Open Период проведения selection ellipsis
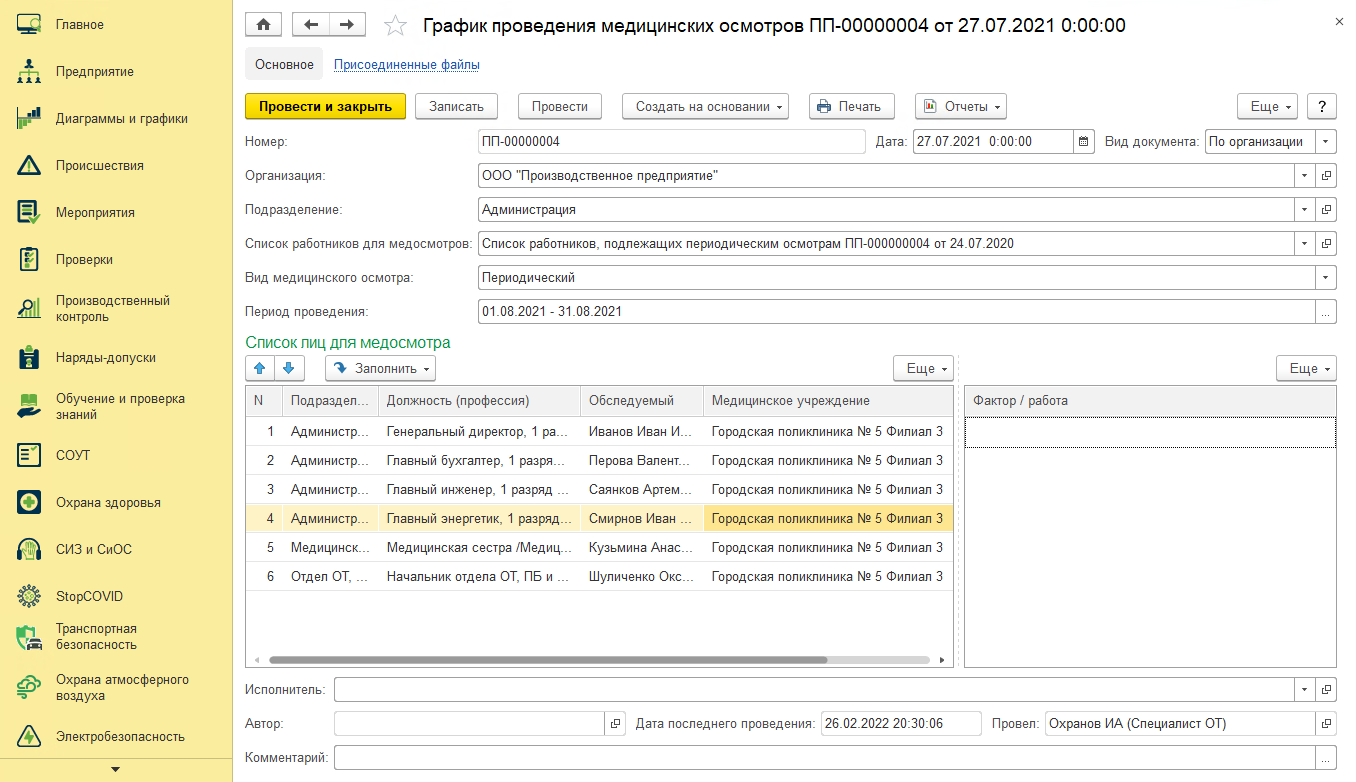Image resolution: width=1356 pixels, height=782 pixels. pos(1326,311)
